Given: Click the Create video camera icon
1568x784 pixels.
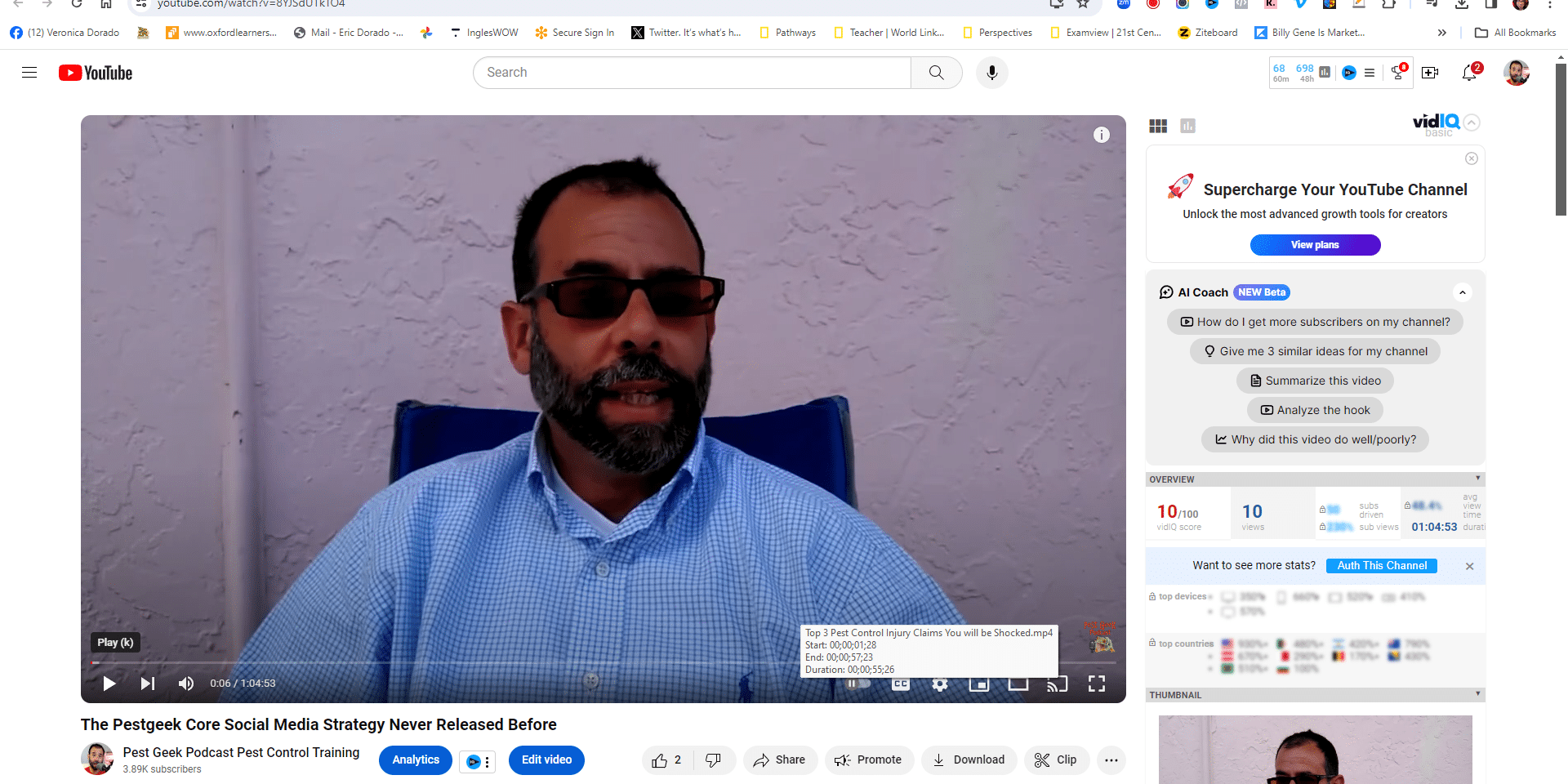Looking at the screenshot, I should click(x=1430, y=73).
